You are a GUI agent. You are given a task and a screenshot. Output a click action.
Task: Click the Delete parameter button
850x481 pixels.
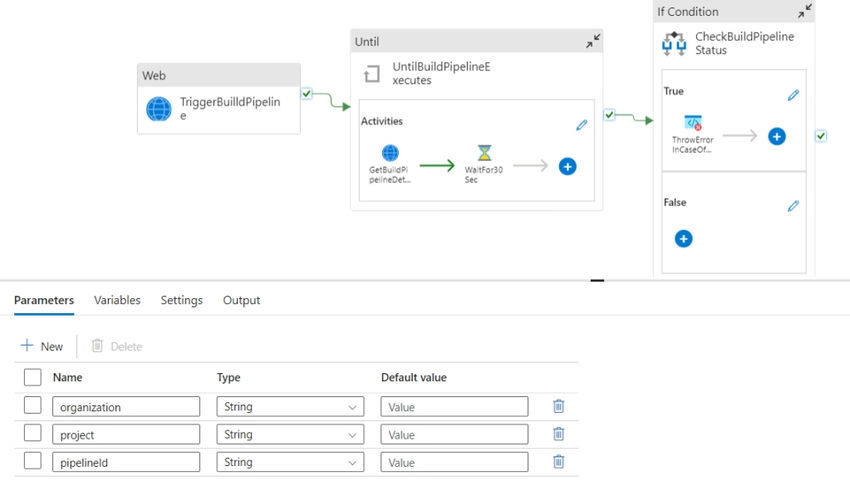coord(117,346)
